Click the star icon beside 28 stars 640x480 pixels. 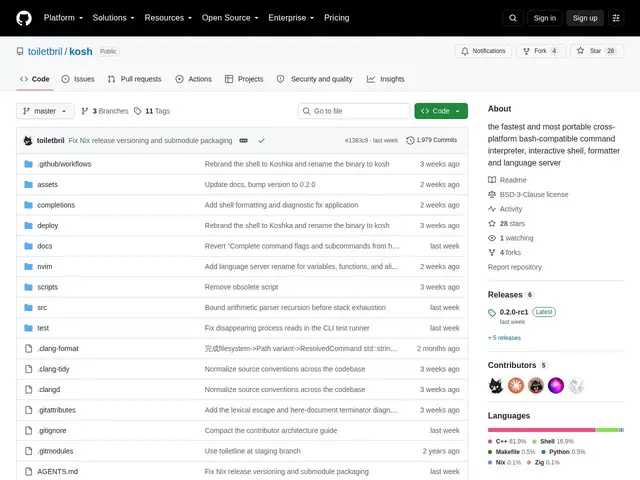click(492, 224)
